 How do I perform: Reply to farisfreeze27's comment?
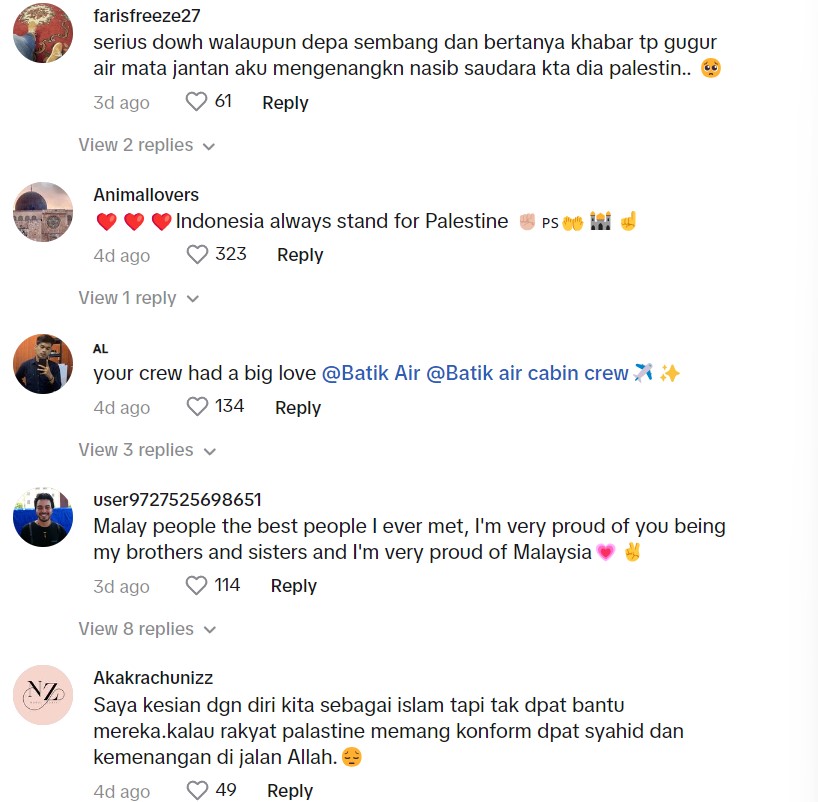click(x=285, y=103)
